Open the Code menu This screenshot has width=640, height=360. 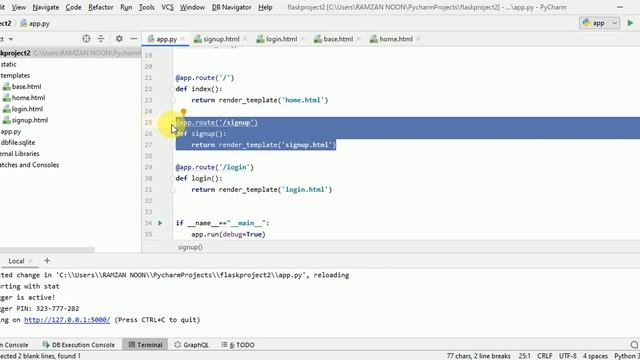pos(73,7)
